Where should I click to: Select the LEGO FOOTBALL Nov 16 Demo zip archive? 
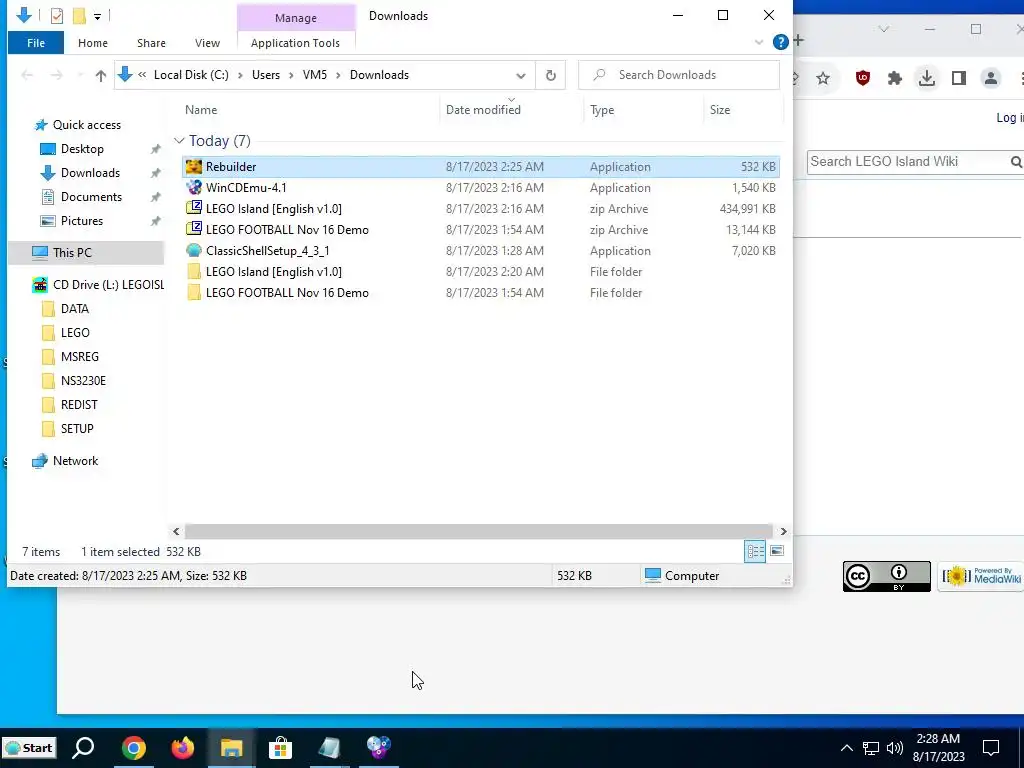click(480, 229)
